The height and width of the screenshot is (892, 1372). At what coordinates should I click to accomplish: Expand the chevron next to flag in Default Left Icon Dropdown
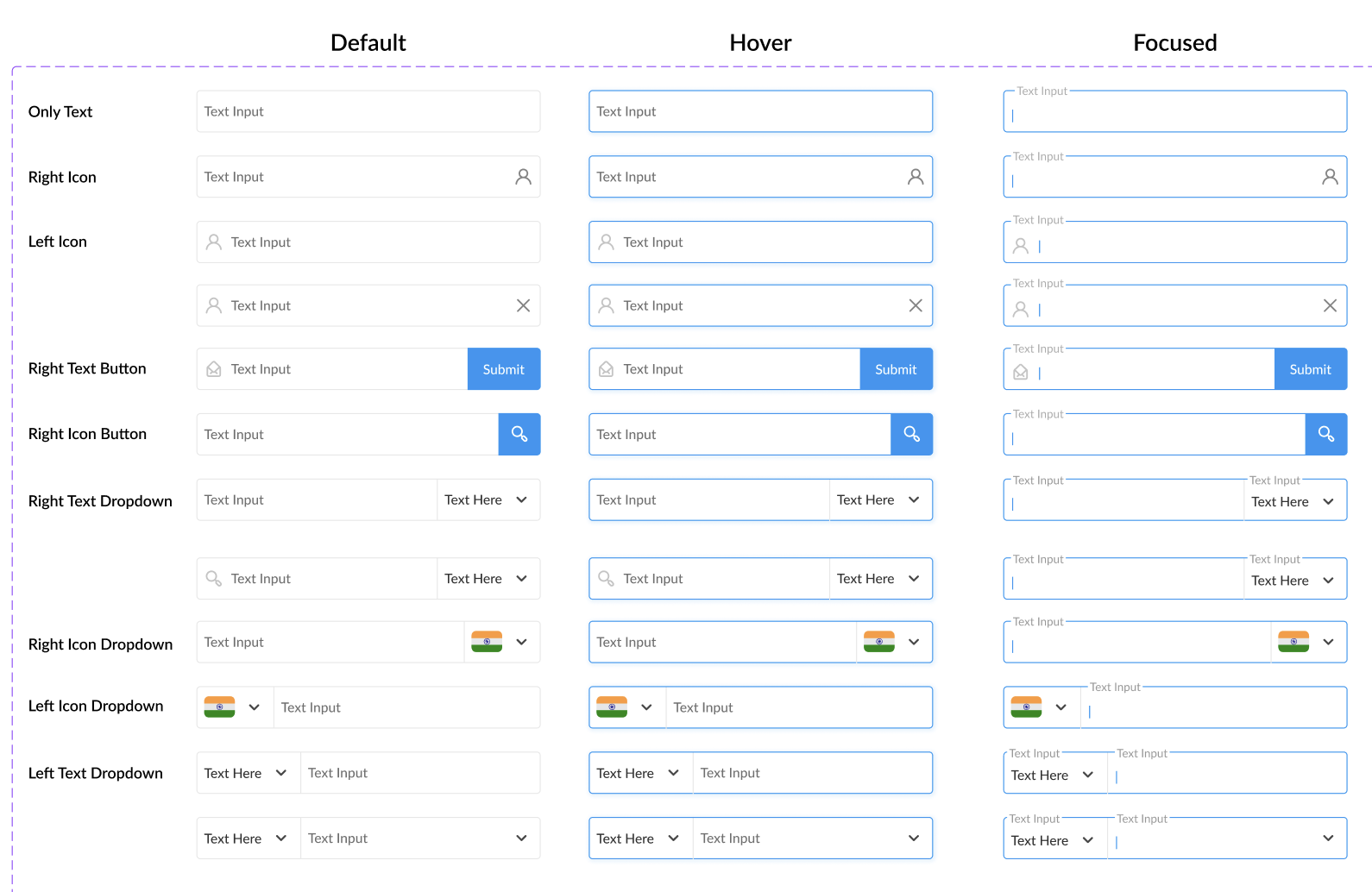click(254, 707)
